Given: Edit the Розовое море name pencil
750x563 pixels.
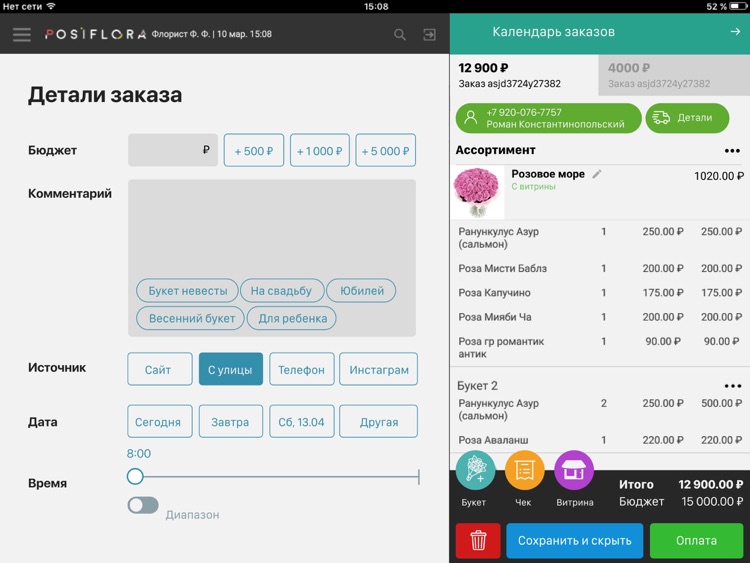Looking at the screenshot, I should click(597, 174).
